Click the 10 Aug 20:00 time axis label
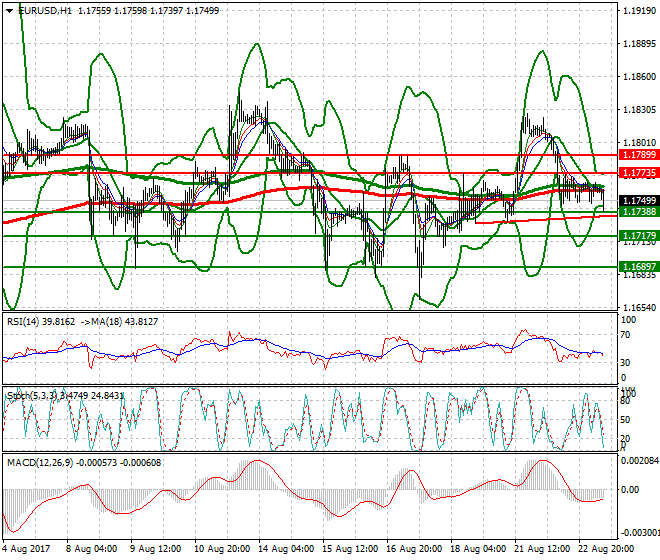The height and width of the screenshot is (560, 660). [x=222, y=549]
